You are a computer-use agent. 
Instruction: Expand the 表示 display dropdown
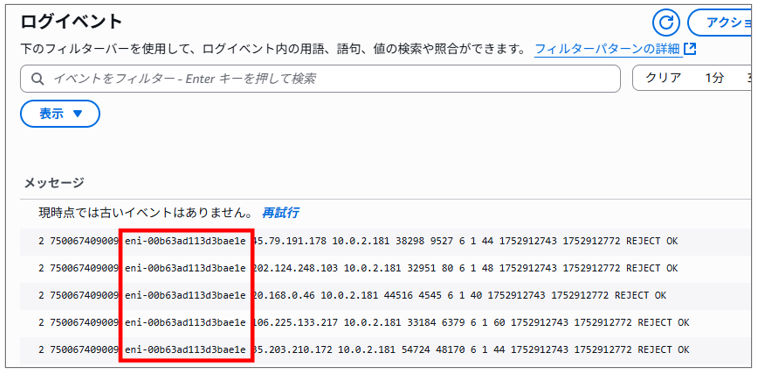(60, 114)
